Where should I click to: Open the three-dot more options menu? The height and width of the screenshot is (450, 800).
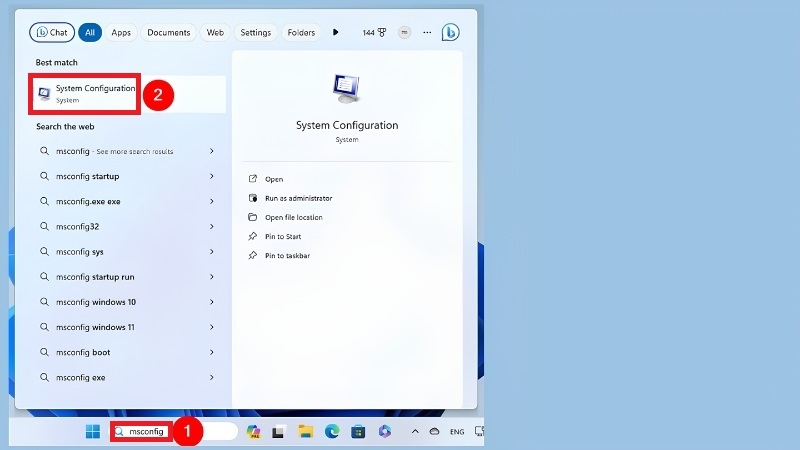(x=427, y=32)
